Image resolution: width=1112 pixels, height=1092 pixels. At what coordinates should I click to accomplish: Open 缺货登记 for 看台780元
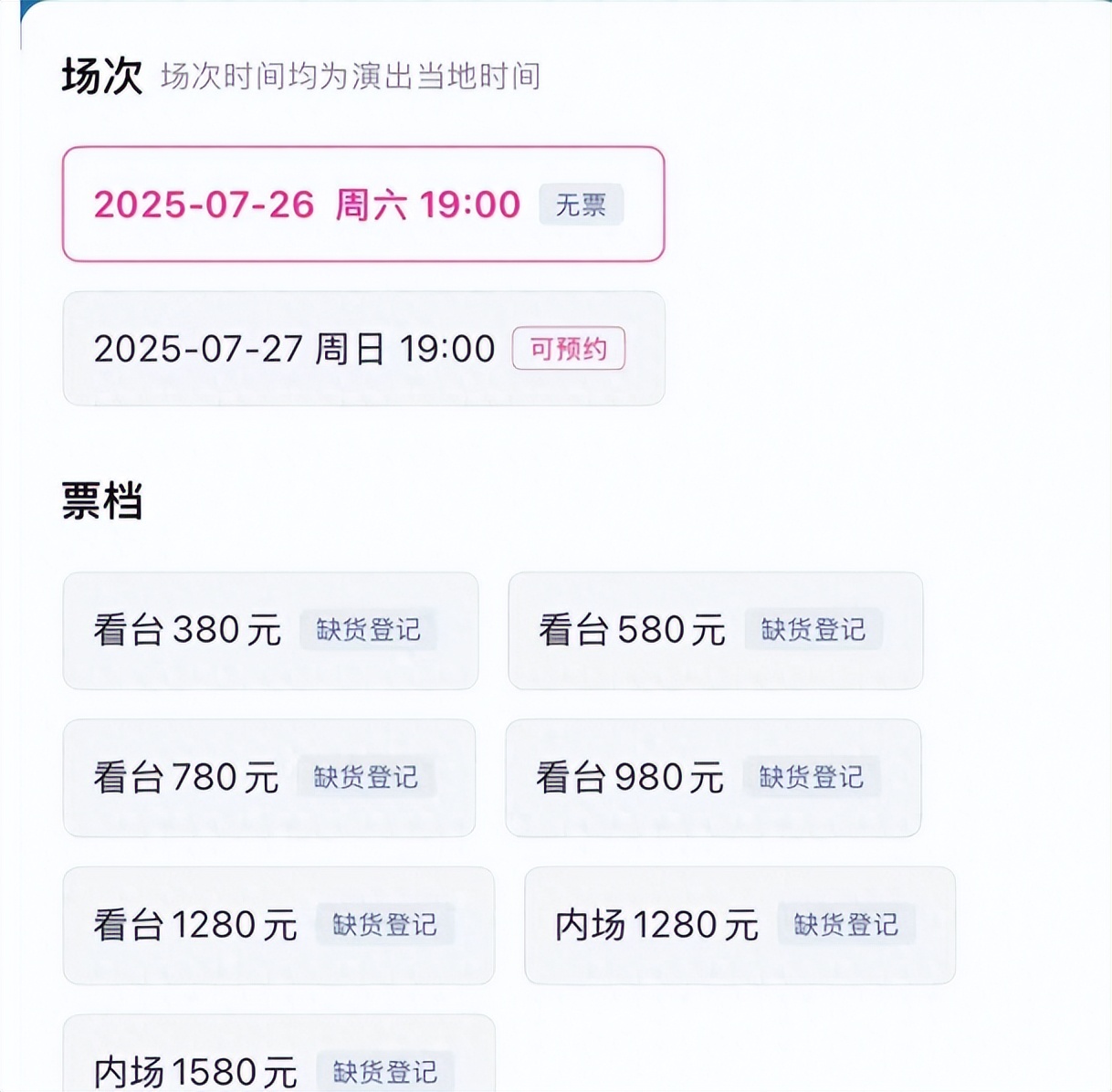[365, 777]
